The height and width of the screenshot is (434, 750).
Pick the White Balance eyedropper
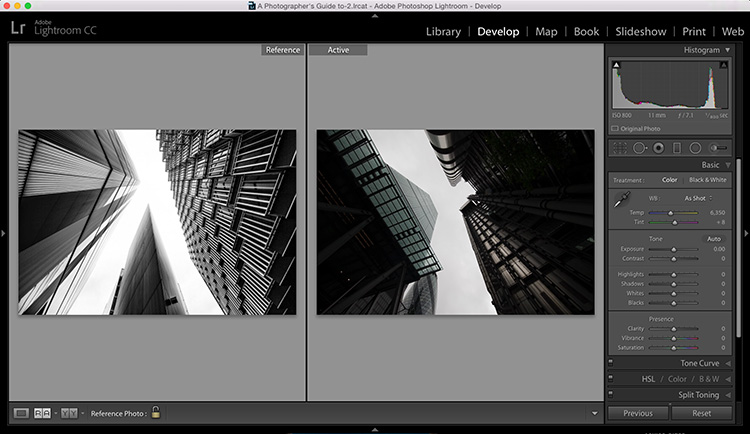click(621, 200)
